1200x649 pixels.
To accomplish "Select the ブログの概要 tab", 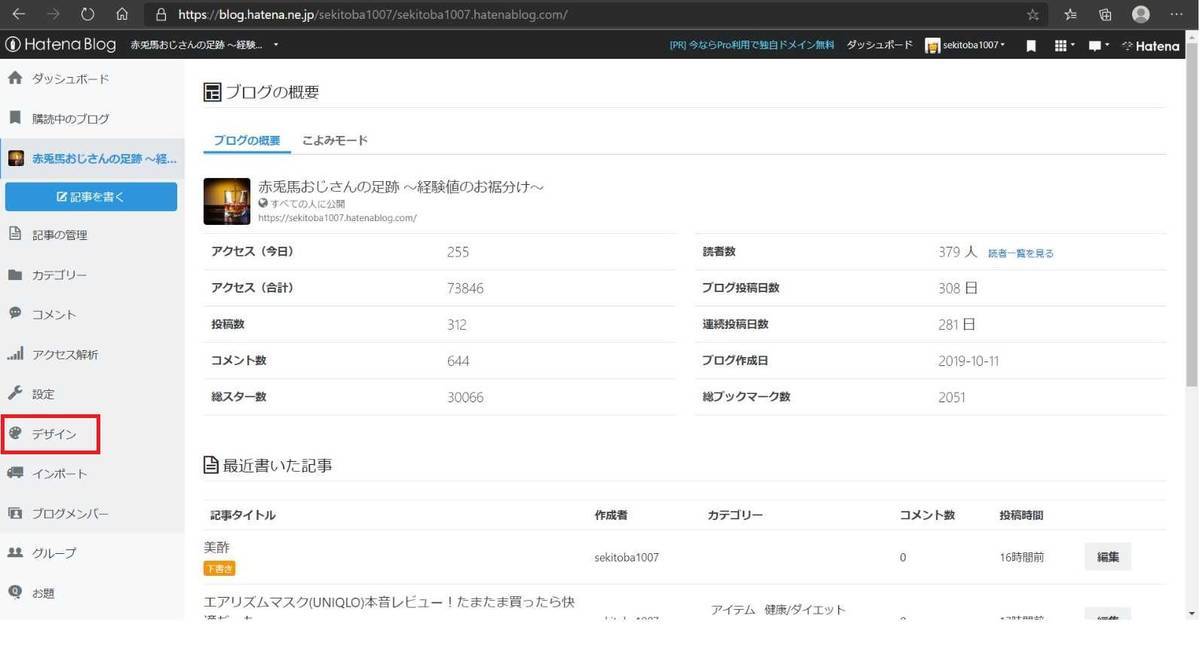I will pos(247,140).
